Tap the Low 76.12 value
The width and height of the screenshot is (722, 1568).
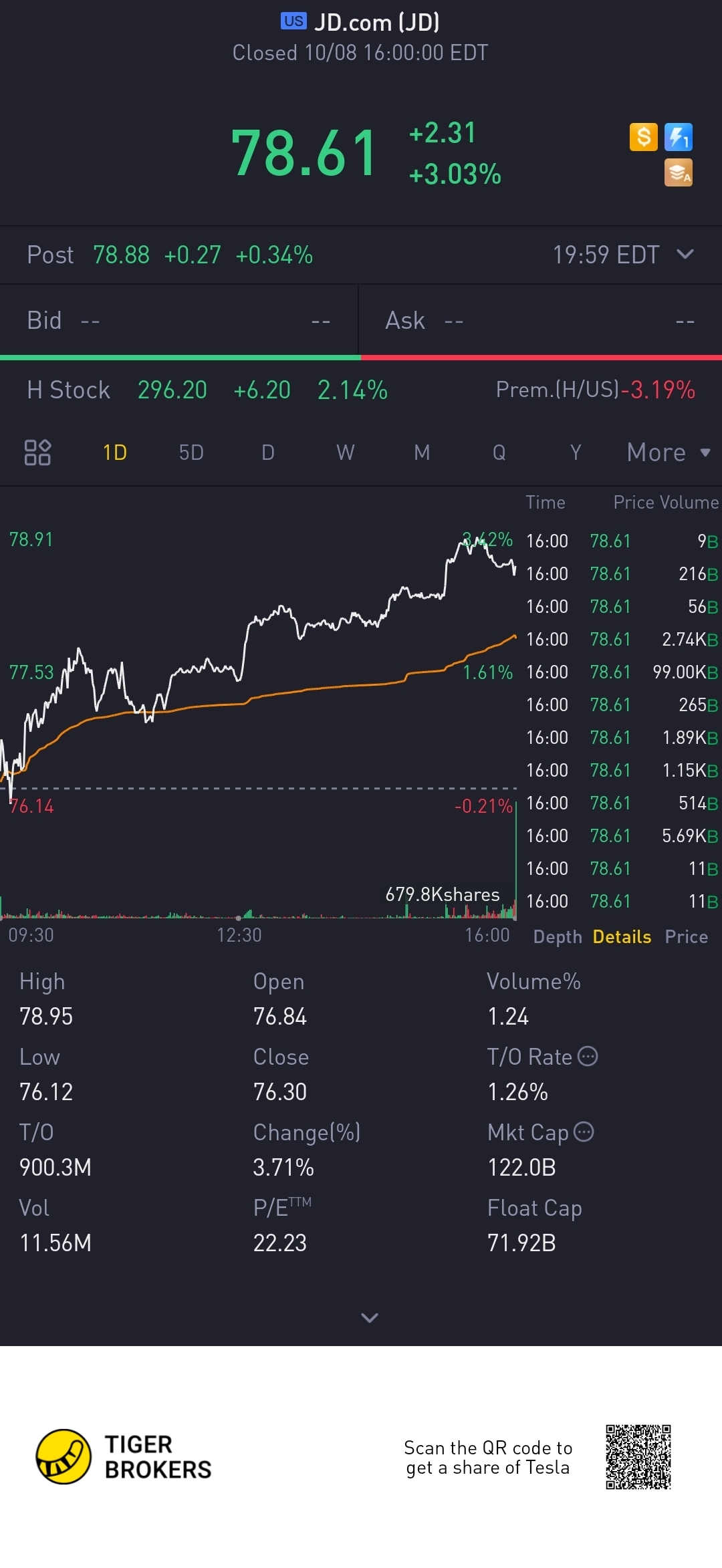point(46,1092)
